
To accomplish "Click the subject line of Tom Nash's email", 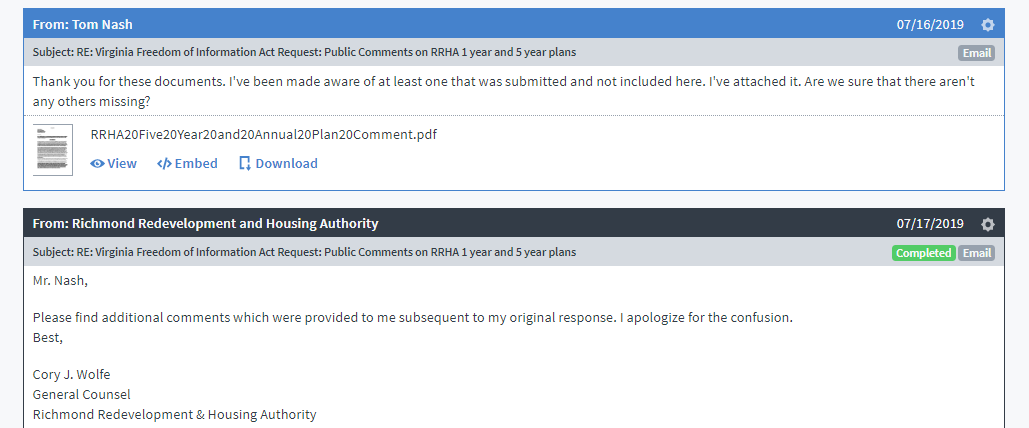I will tap(304, 53).
